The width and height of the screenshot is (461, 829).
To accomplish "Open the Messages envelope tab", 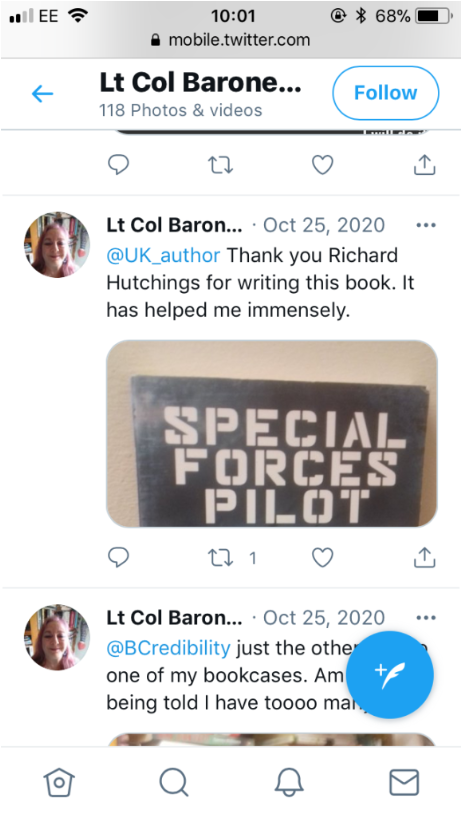I will click(x=404, y=782).
